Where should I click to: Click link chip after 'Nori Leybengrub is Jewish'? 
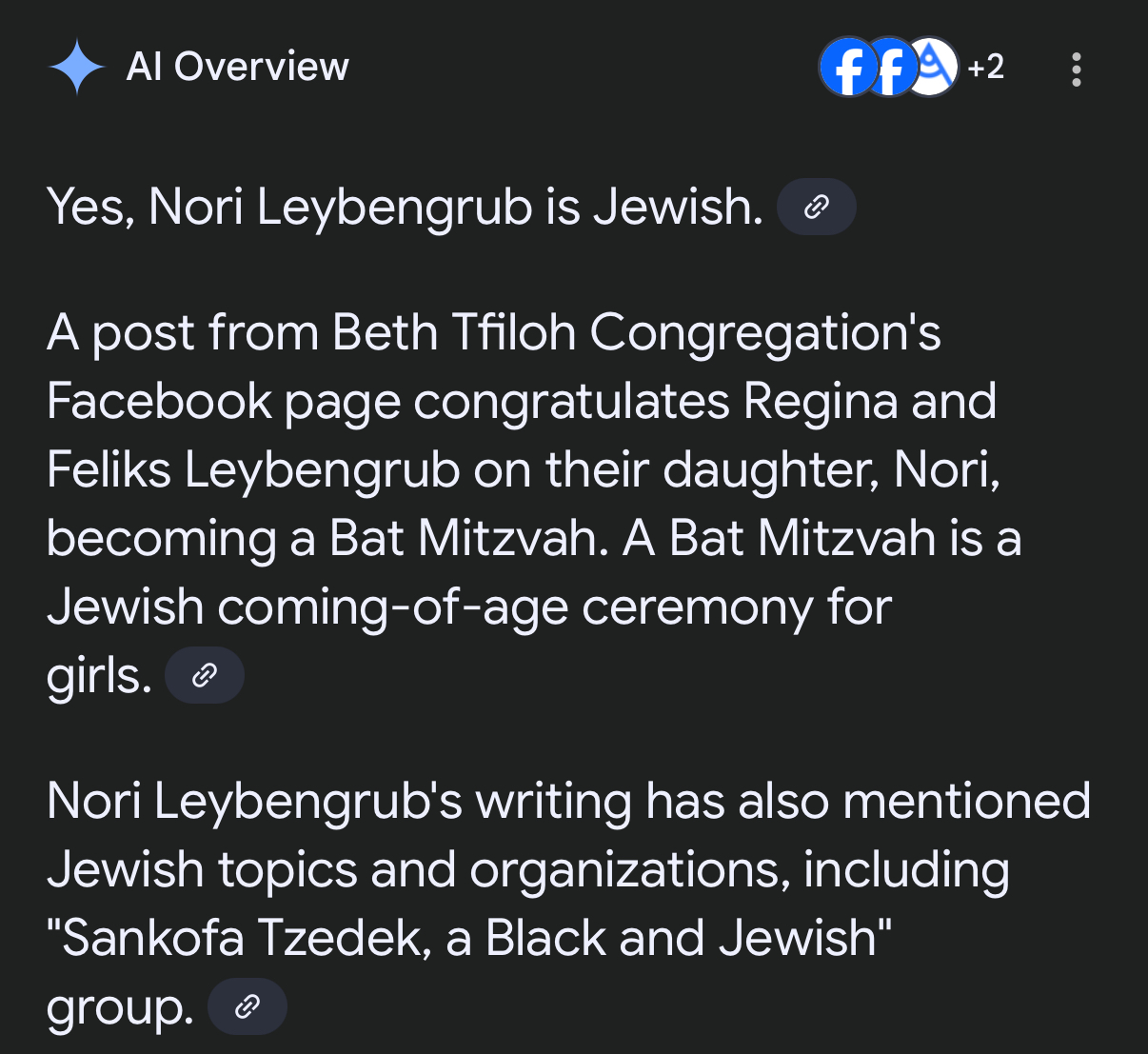(817, 207)
